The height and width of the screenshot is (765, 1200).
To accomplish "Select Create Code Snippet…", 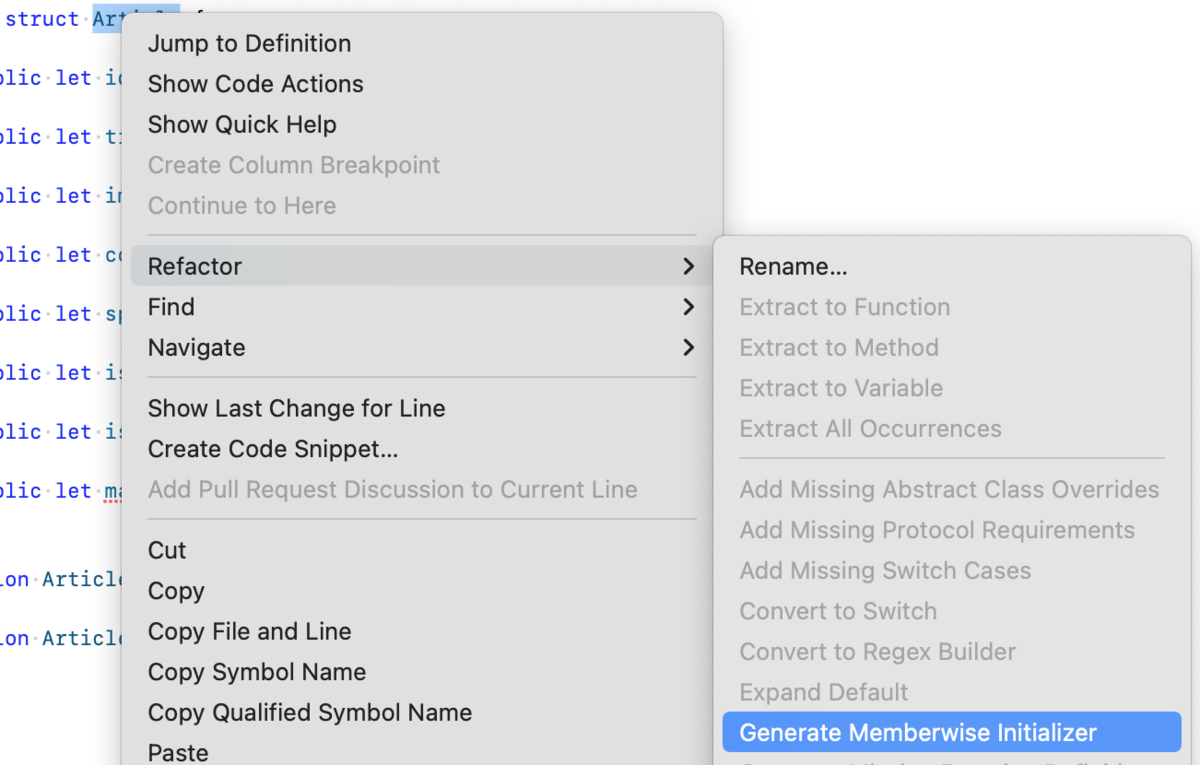I will pyautogui.click(x=273, y=449).
